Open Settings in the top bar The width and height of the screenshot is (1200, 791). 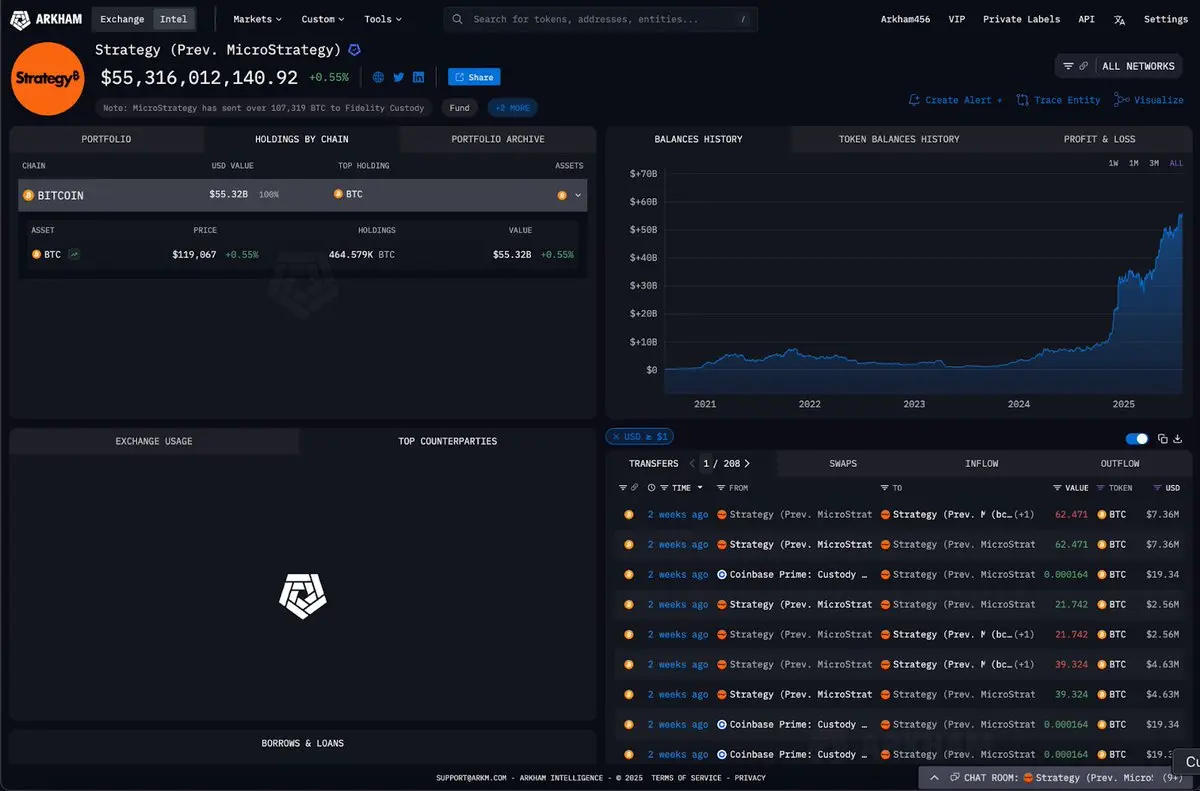[1166, 19]
